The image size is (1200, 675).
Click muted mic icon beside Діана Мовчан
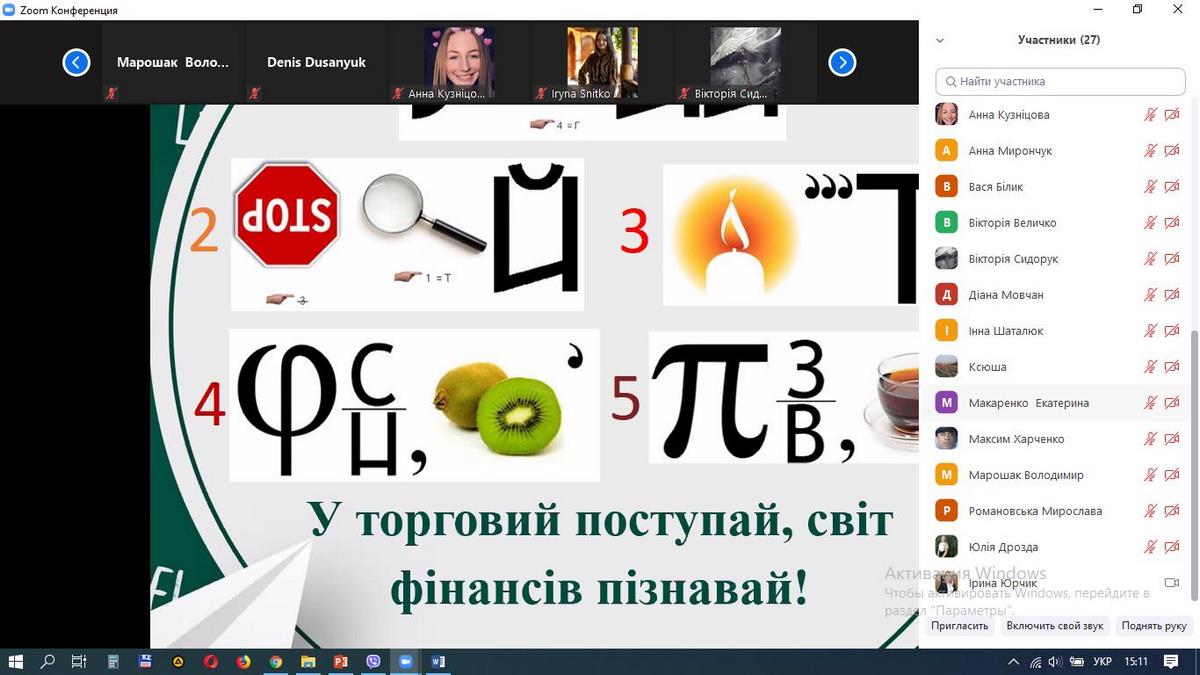(x=1150, y=295)
